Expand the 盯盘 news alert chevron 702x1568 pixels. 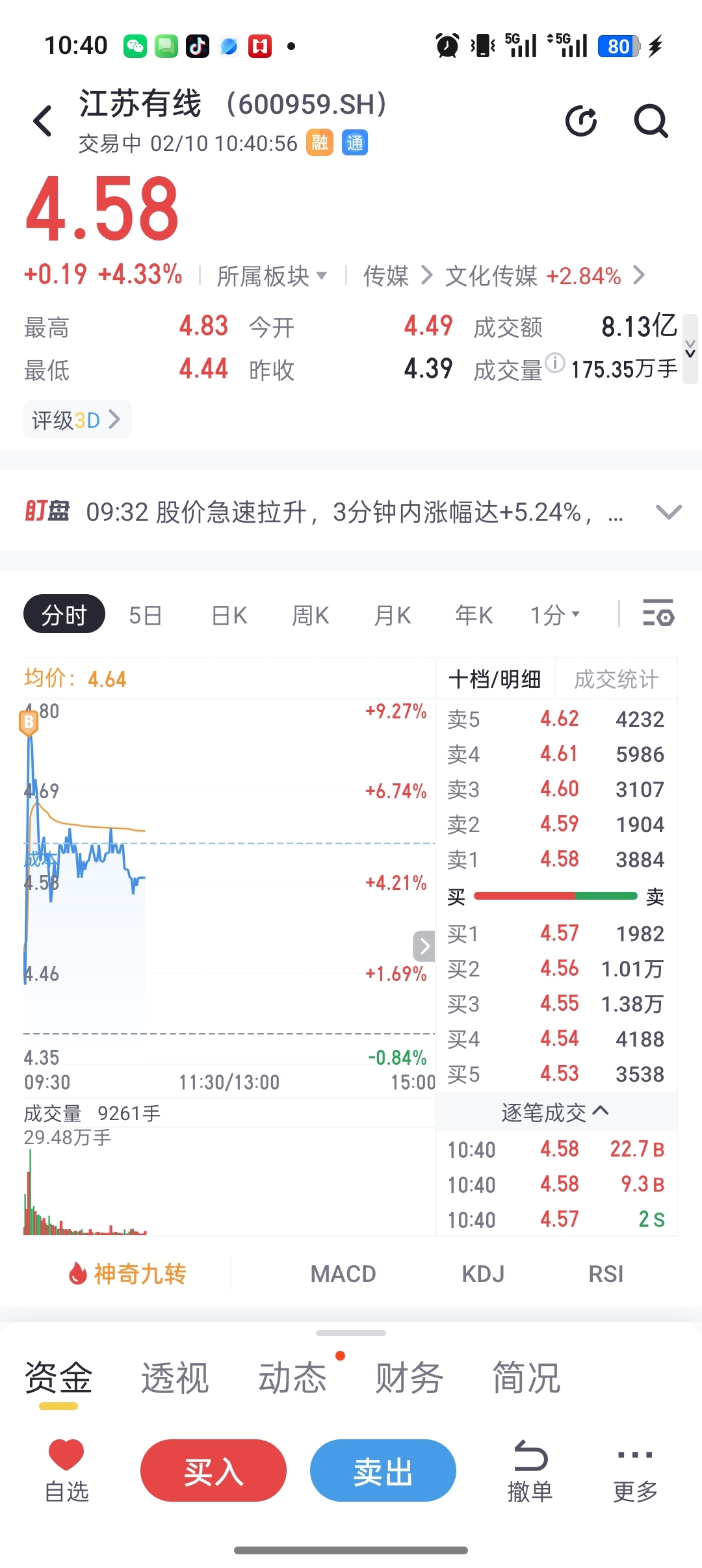669,512
